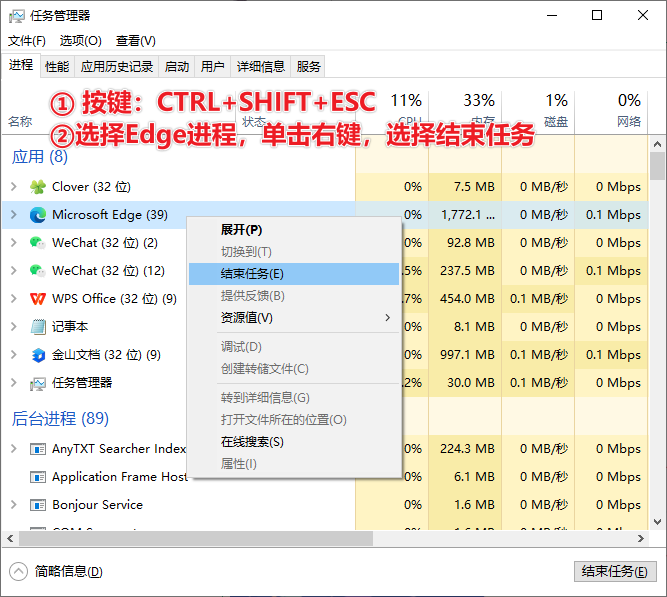Click the 后台进程 (89) group heading
Viewport: 667px width, 597px height.
[x=60, y=419]
